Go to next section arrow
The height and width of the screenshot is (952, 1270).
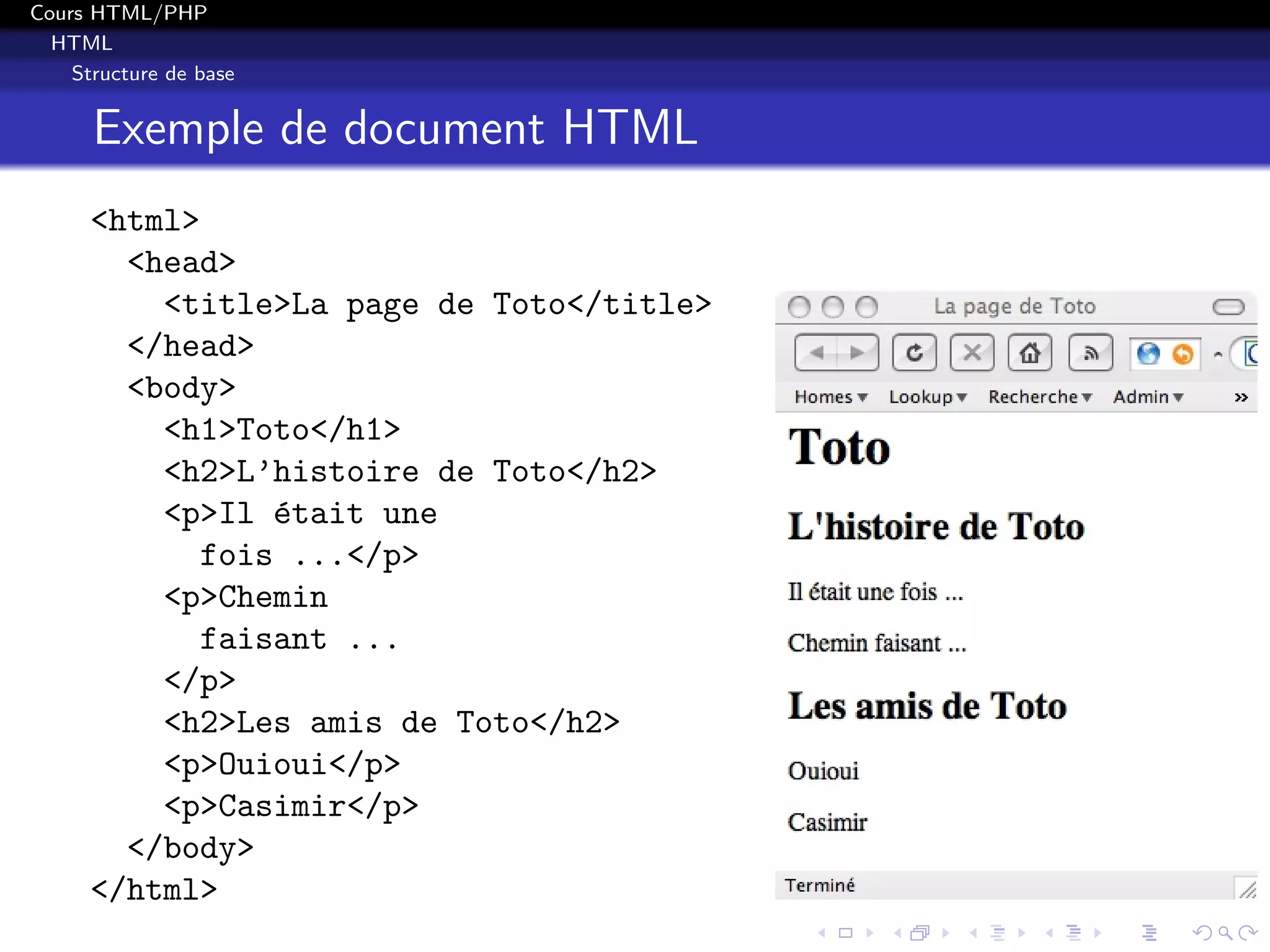pyautogui.click(x=1098, y=933)
